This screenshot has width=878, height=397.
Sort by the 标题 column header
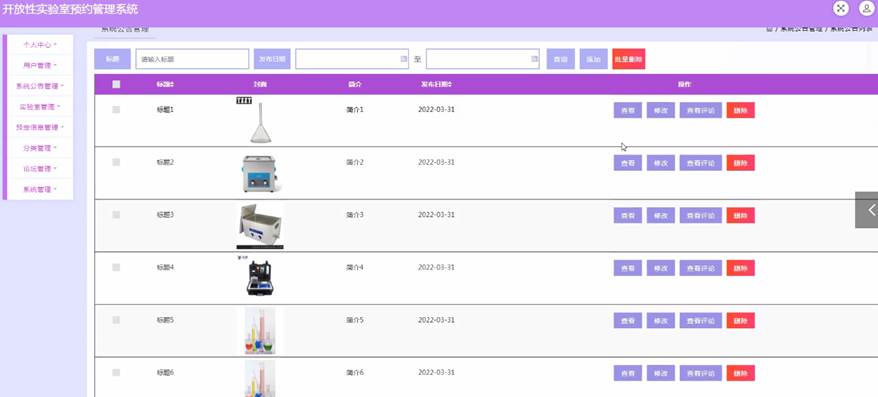[165, 85]
